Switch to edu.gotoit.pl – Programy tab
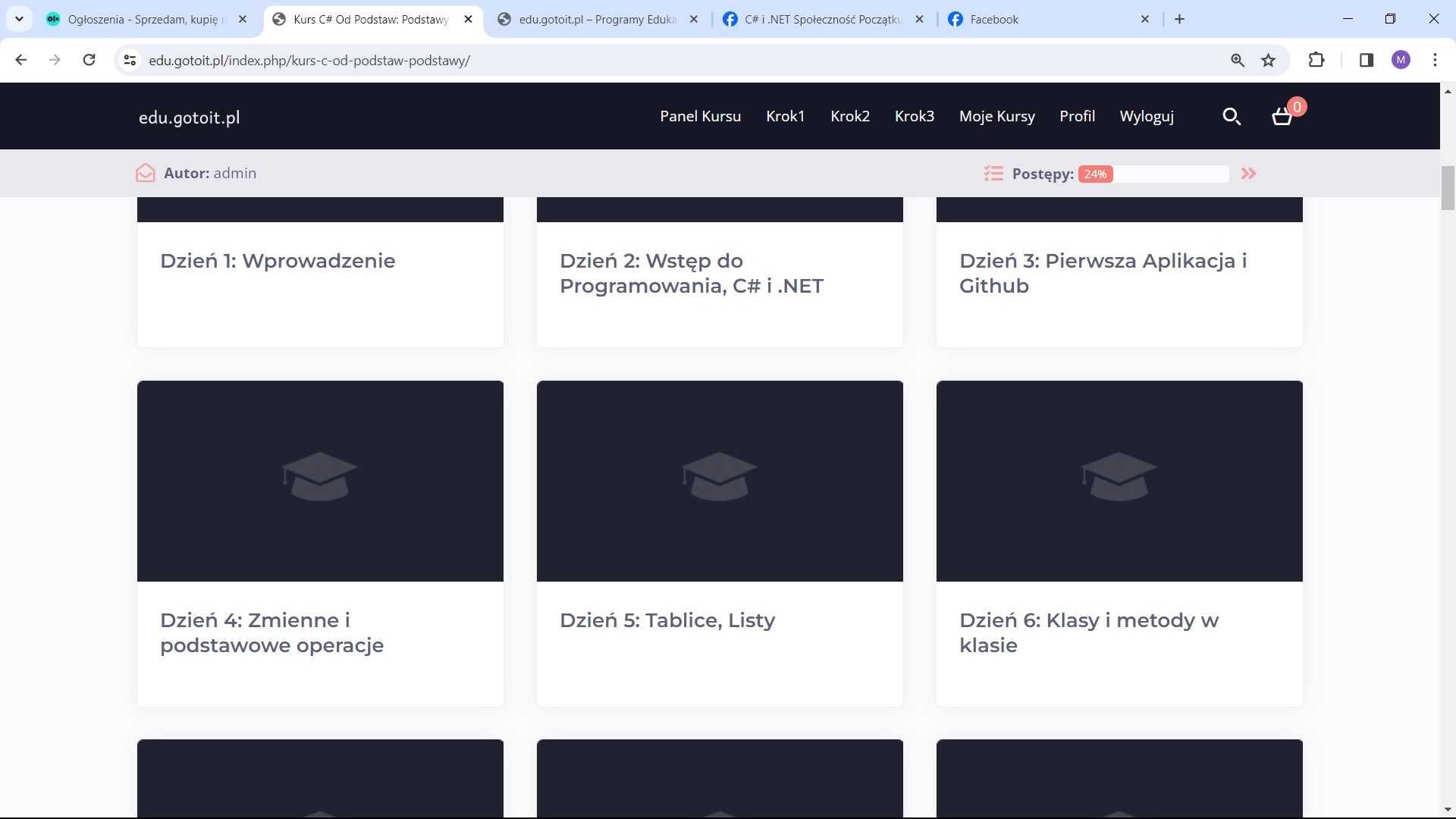The height and width of the screenshot is (819, 1456). click(598, 19)
